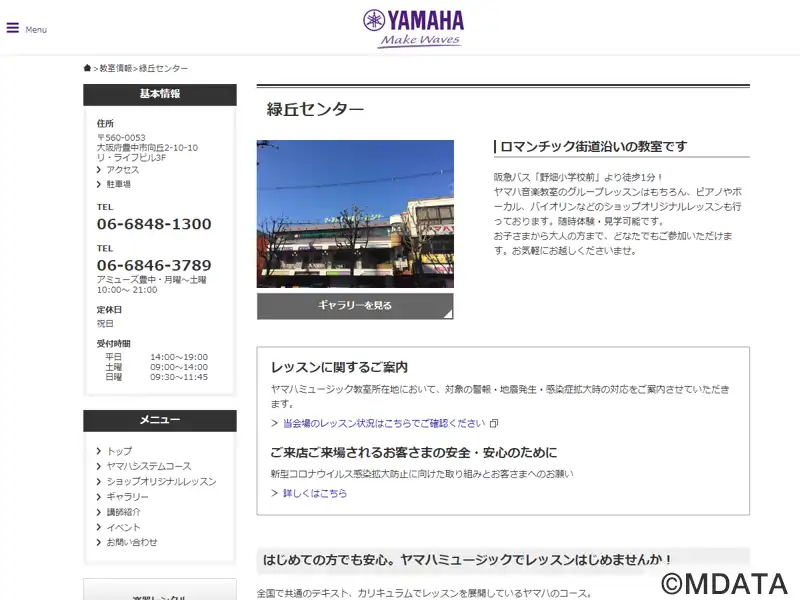The image size is (800, 600).
Task: Open the building photo thumbnail
Action: point(355,214)
